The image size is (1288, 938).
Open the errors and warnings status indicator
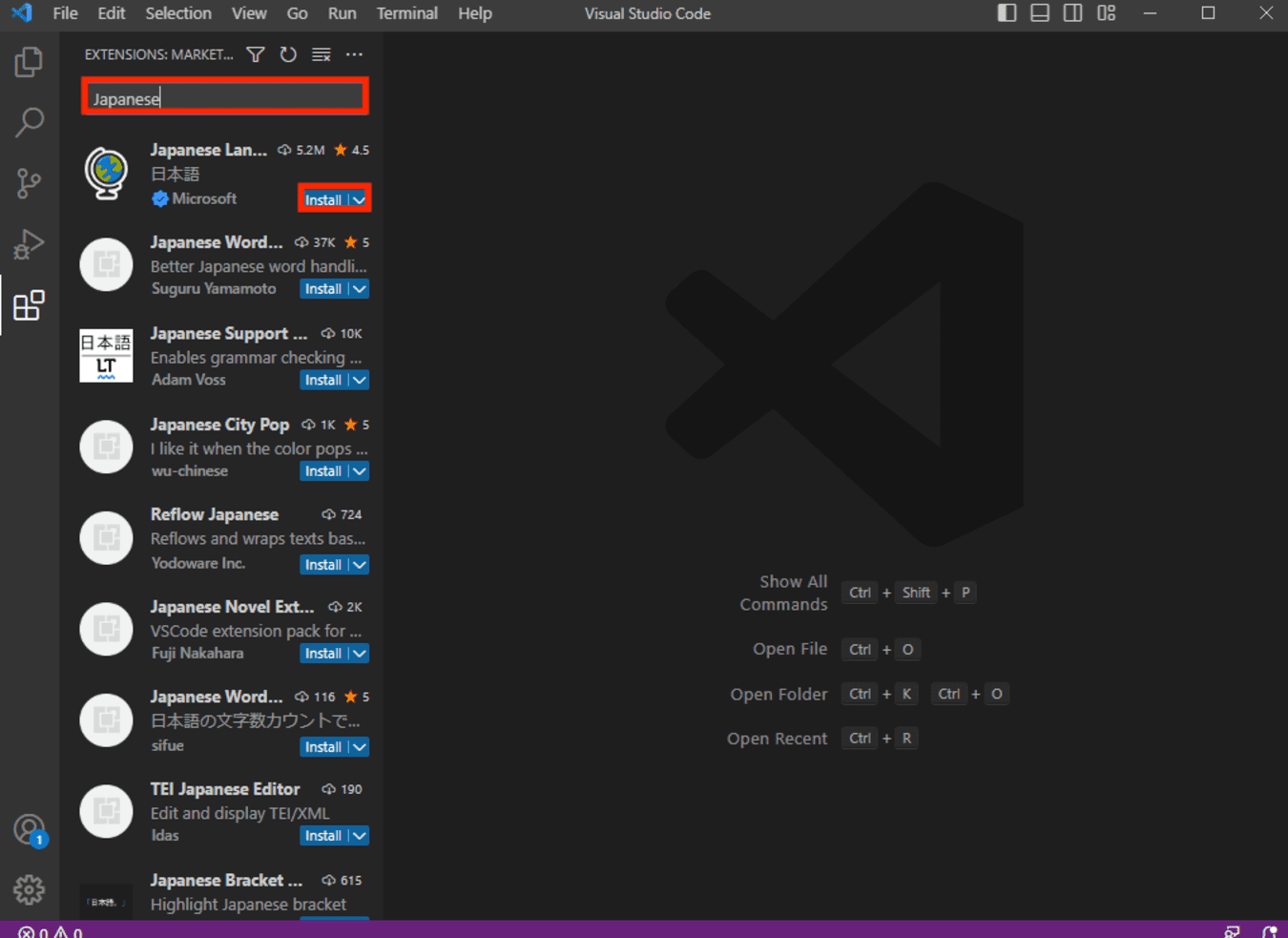[x=51, y=932]
